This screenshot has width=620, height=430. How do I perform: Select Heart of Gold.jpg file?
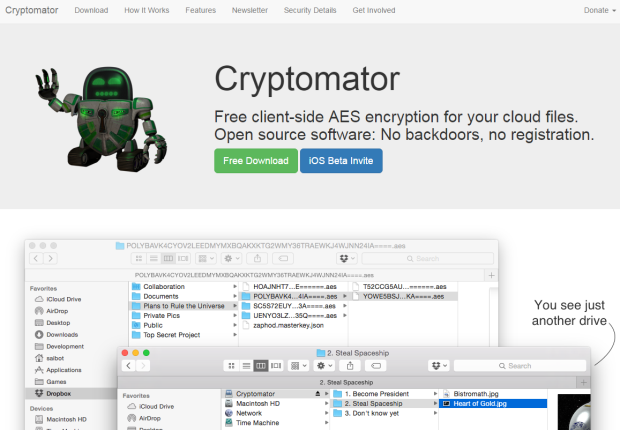click(x=493, y=403)
